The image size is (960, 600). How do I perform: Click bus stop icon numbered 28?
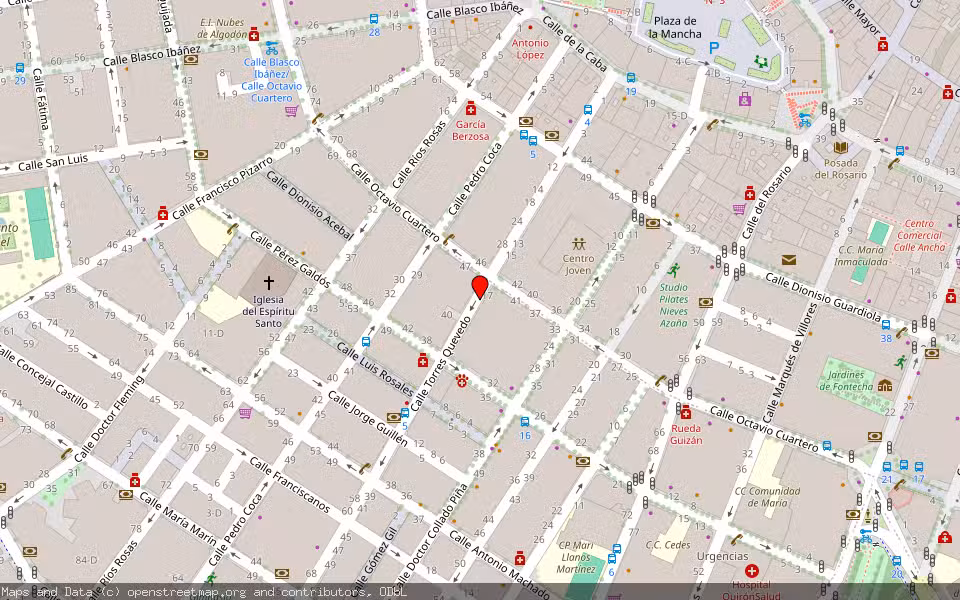(374, 19)
